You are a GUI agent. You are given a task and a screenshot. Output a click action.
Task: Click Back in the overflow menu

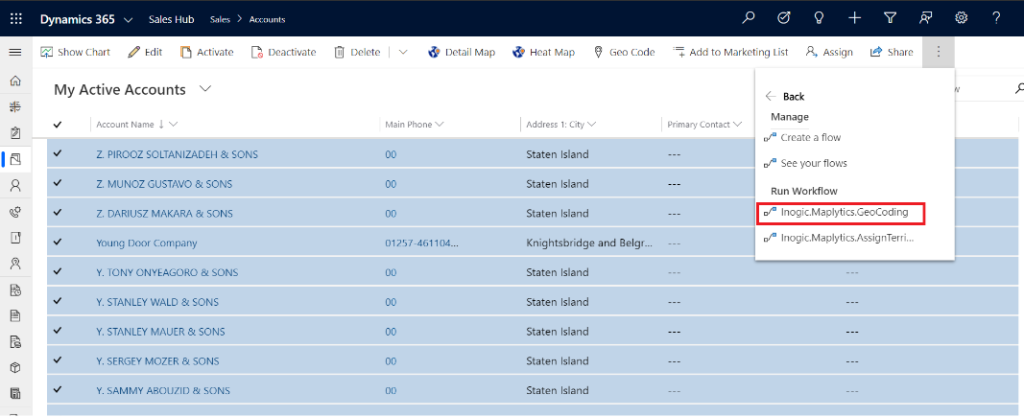coord(785,97)
